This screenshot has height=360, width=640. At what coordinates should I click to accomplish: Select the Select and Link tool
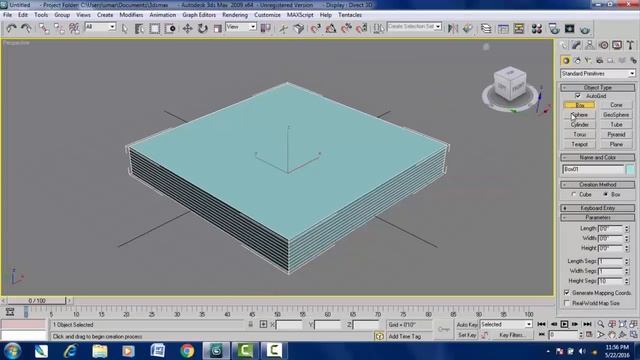[44, 28]
